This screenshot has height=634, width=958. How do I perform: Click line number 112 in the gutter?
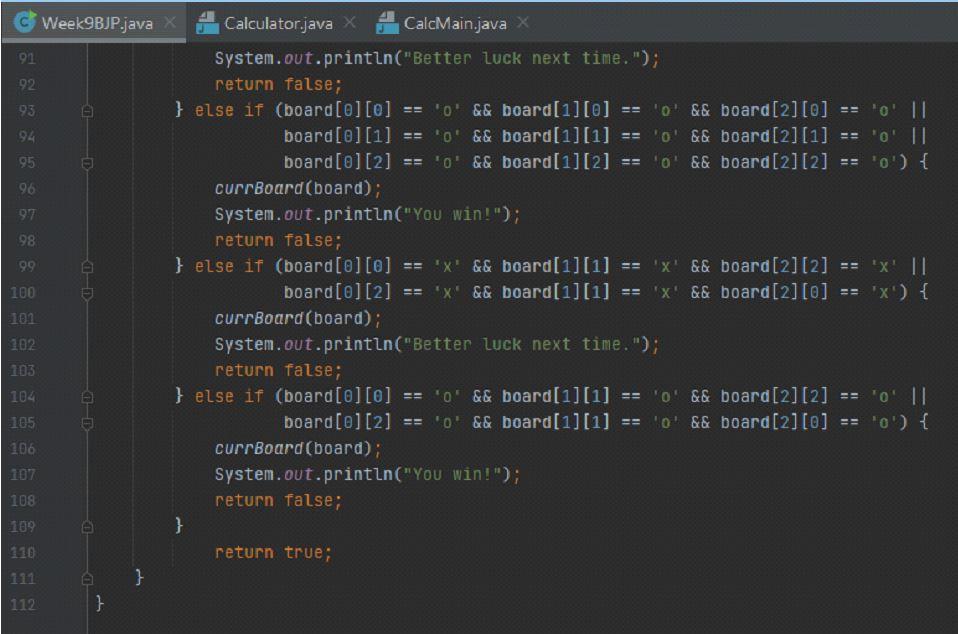tap(23, 605)
